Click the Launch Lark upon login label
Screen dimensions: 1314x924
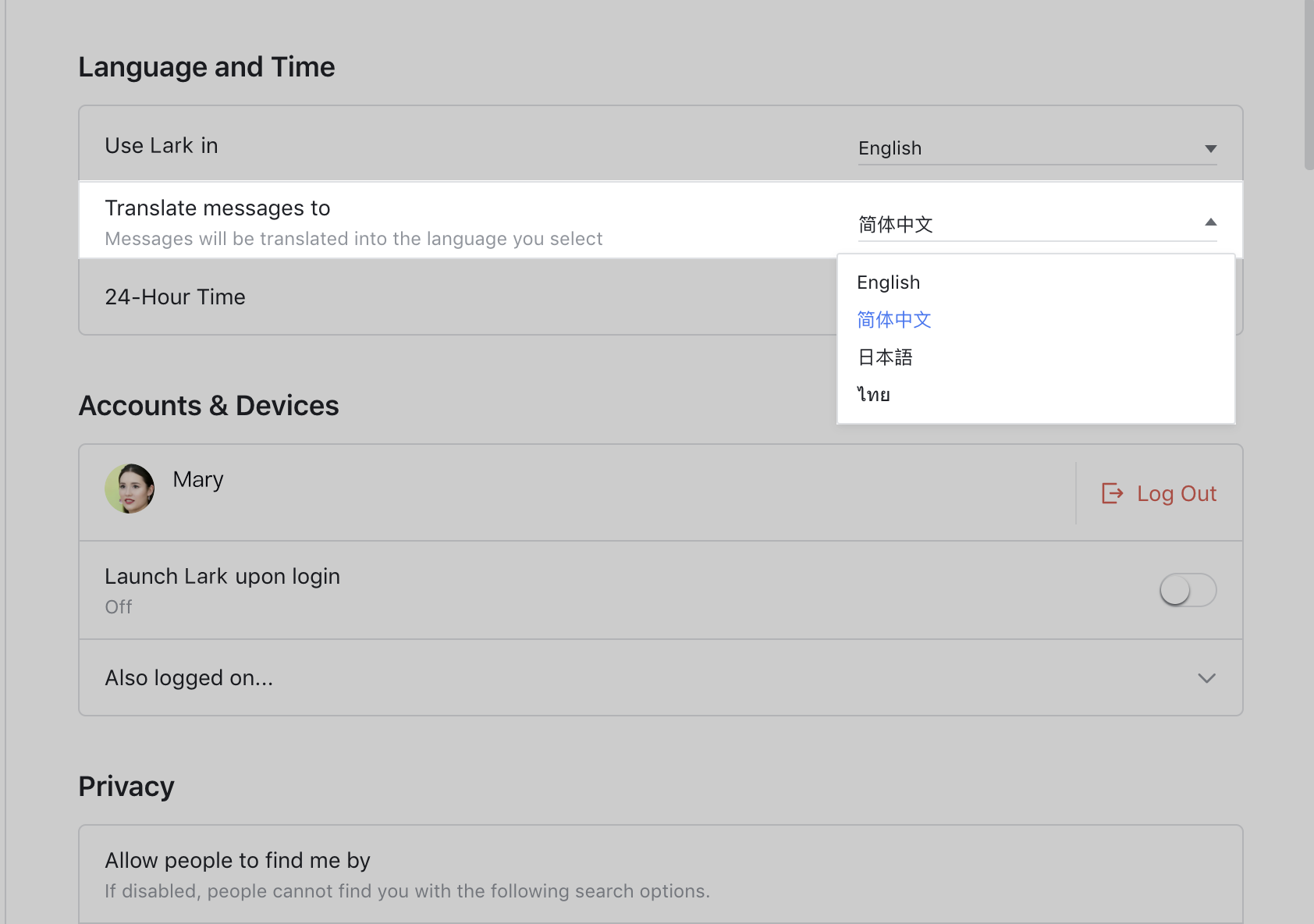tap(222, 577)
